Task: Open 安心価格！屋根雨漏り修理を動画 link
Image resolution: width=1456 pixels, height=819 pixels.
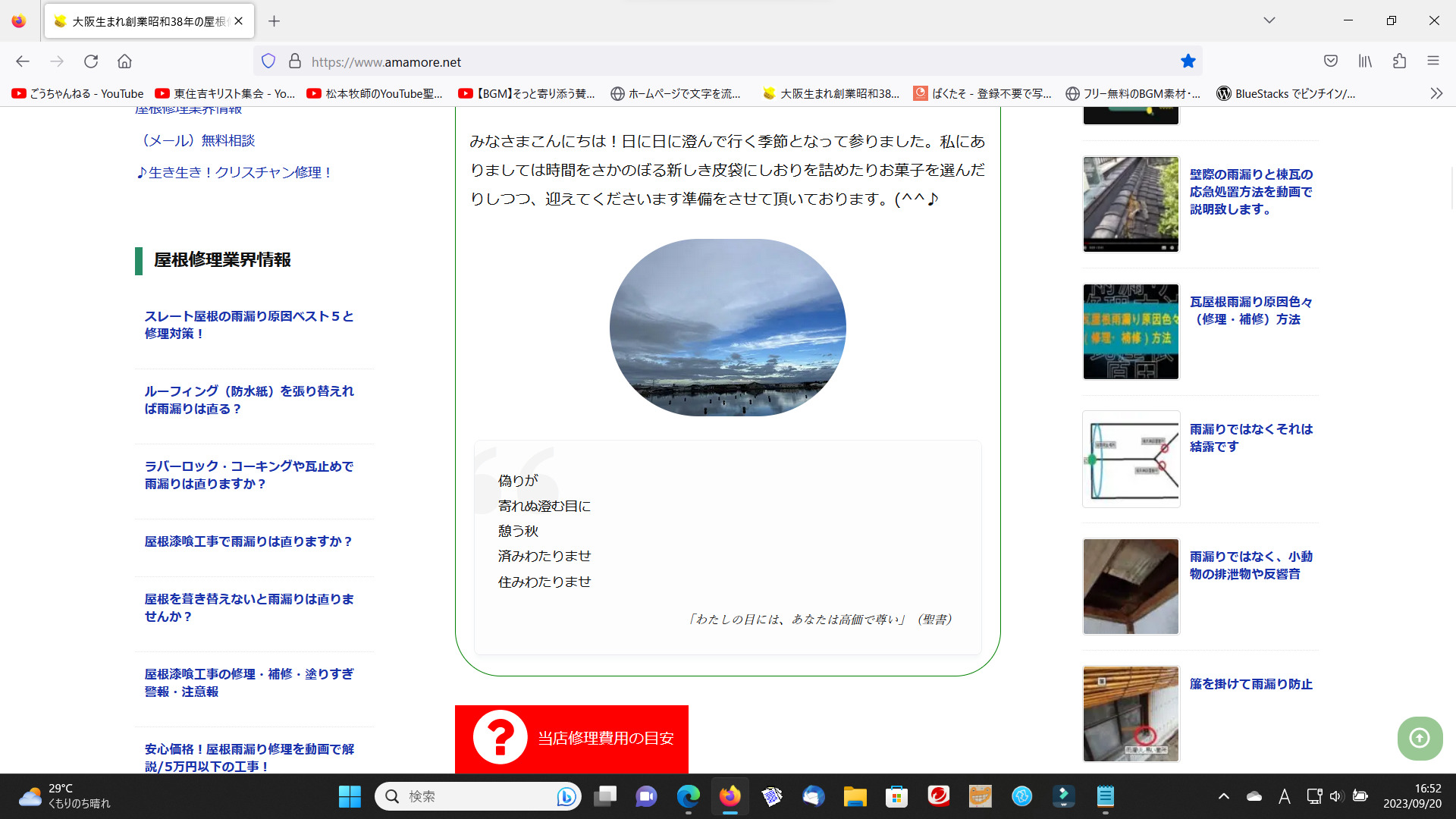Action: tap(249, 758)
